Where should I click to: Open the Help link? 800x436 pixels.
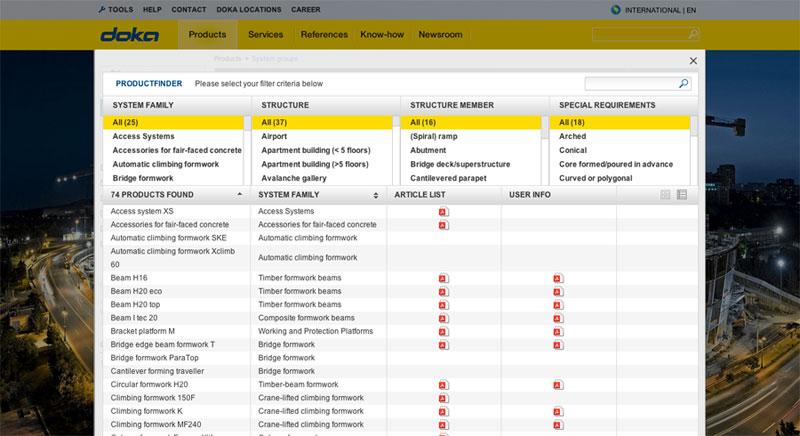(x=152, y=10)
